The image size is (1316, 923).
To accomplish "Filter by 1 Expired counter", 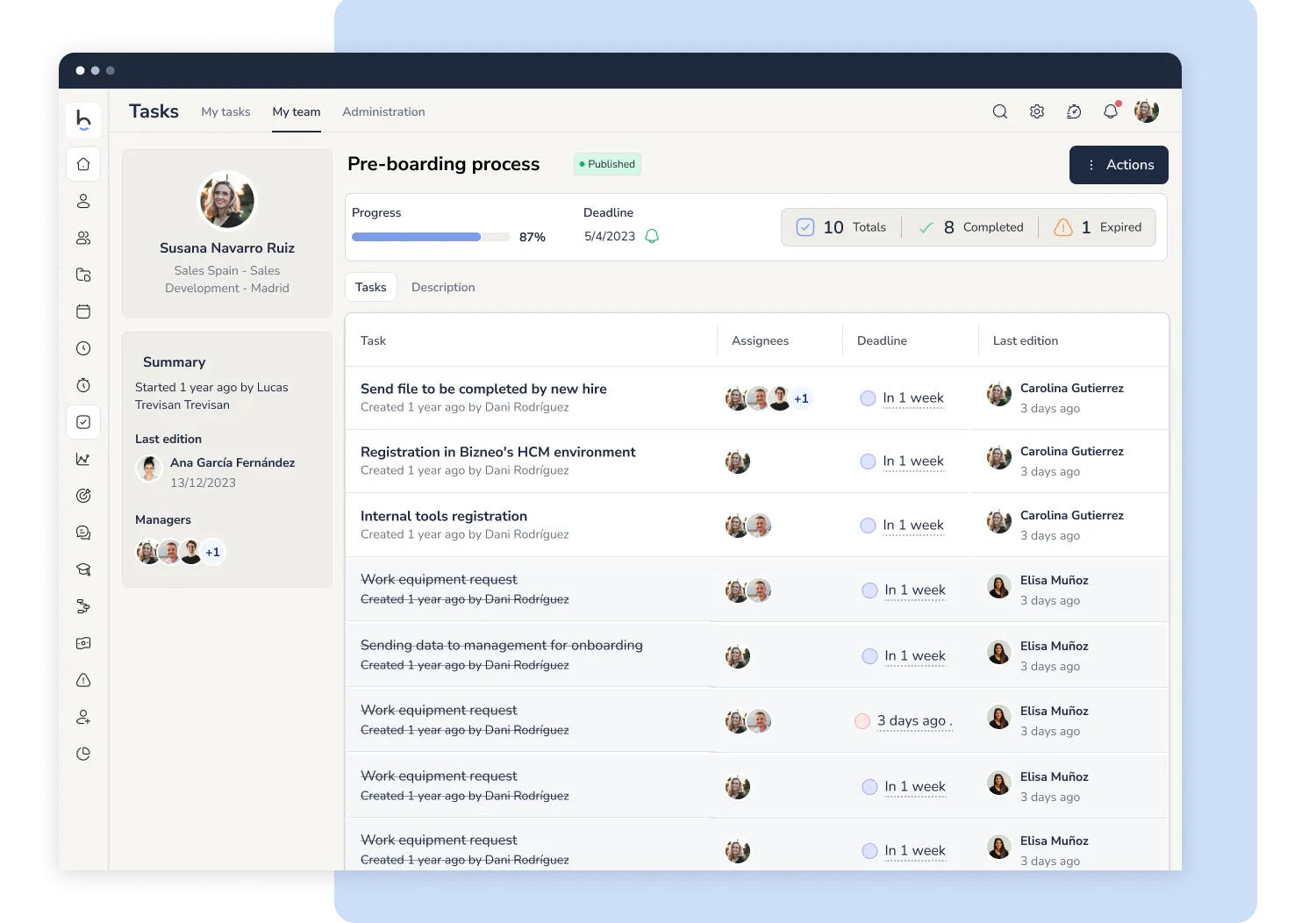I will coord(1098,227).
